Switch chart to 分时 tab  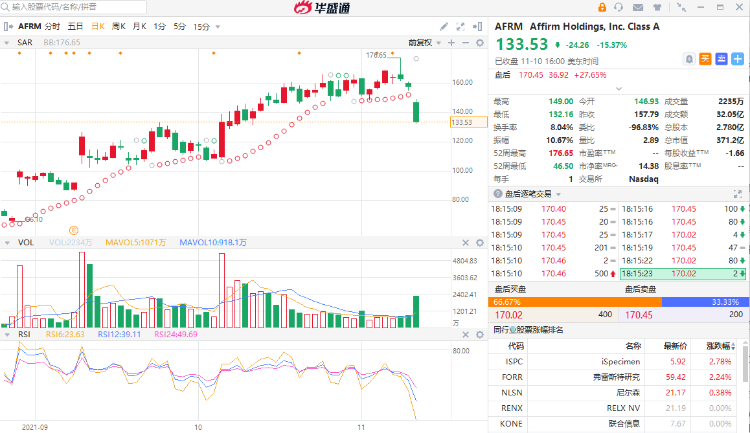tap(52, 26)
